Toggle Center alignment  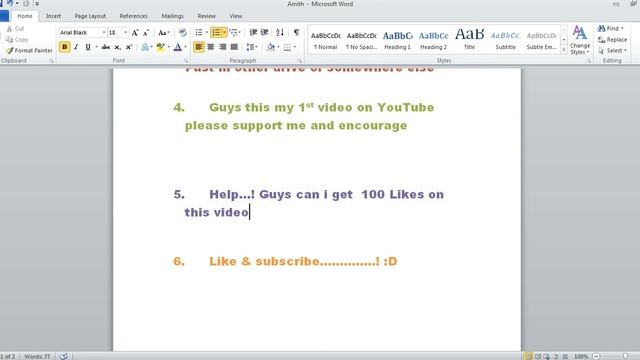coord(211,47)
